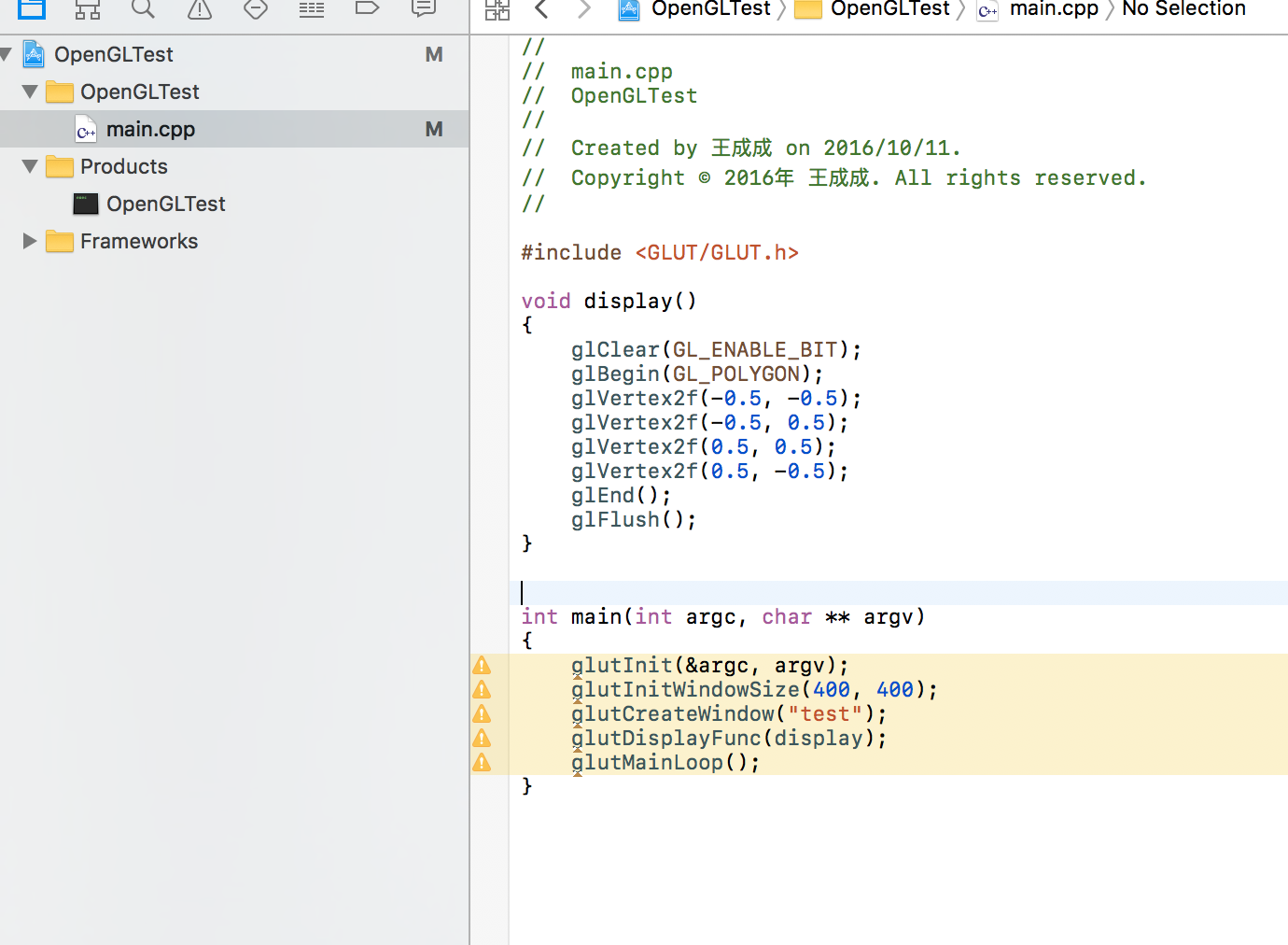The height and width of the screenshot is (945, 1288).
Task: Click the M status badge of main.cpp
Action: coord(434,129)
